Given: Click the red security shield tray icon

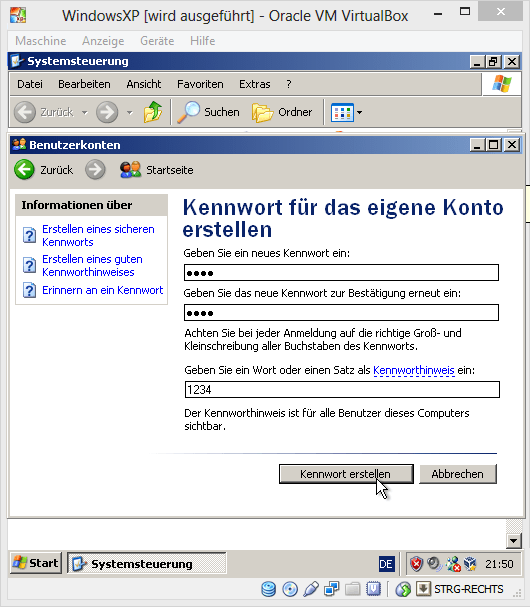Looking at the screenshot, I should [x=416, y=564].
